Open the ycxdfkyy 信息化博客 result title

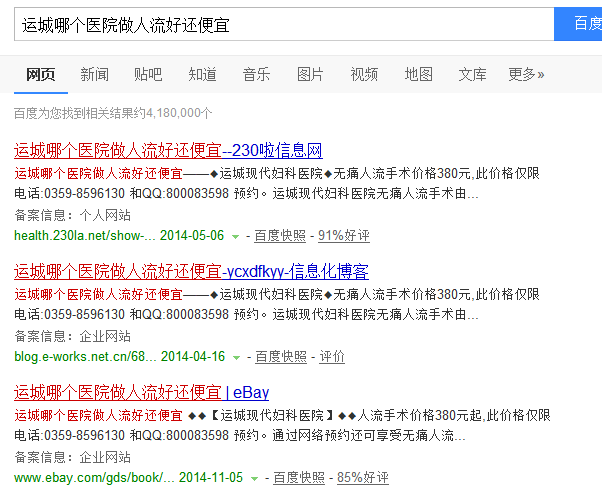coord(191,271)
